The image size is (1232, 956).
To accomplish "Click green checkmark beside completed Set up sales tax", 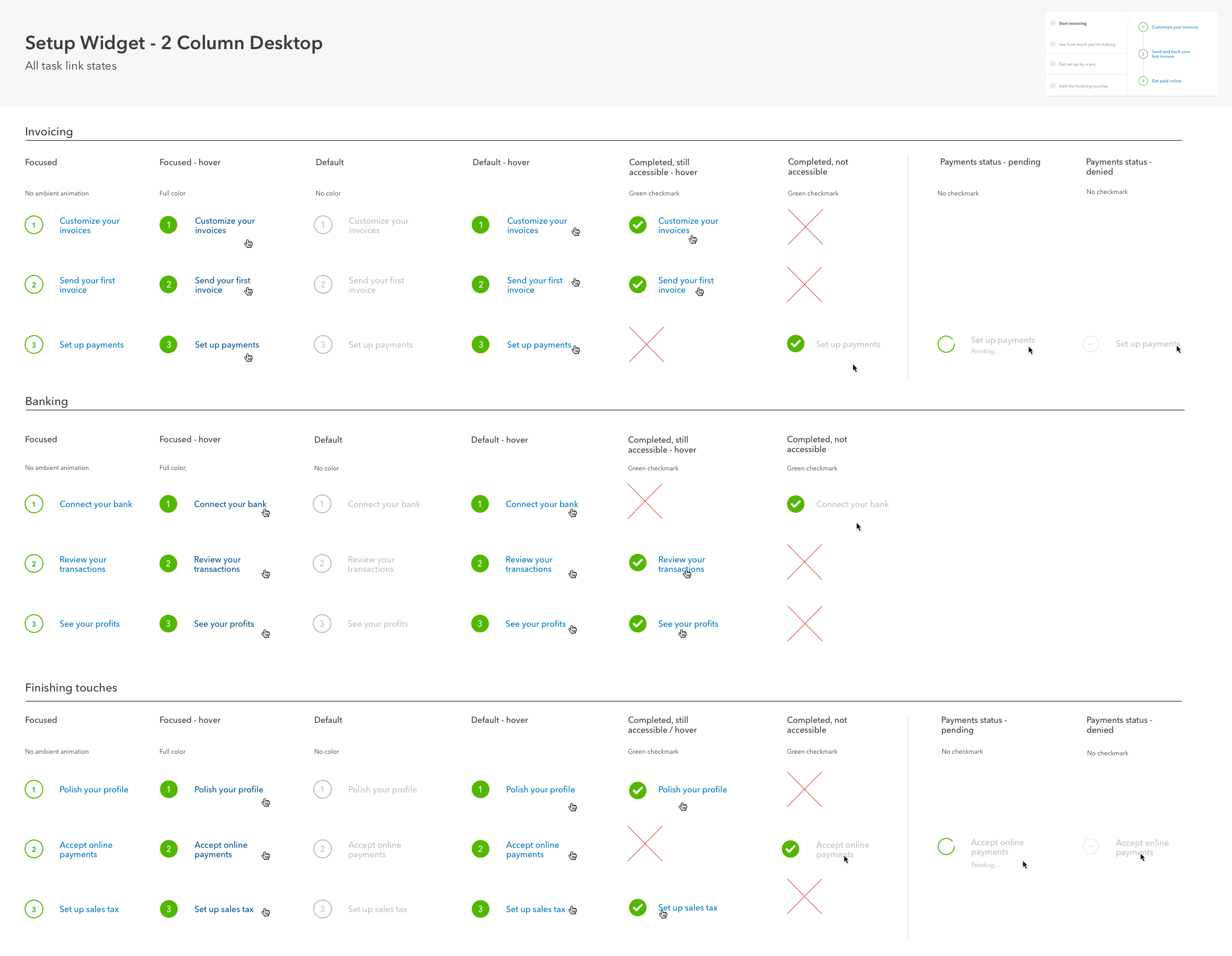I will point(637,907).
